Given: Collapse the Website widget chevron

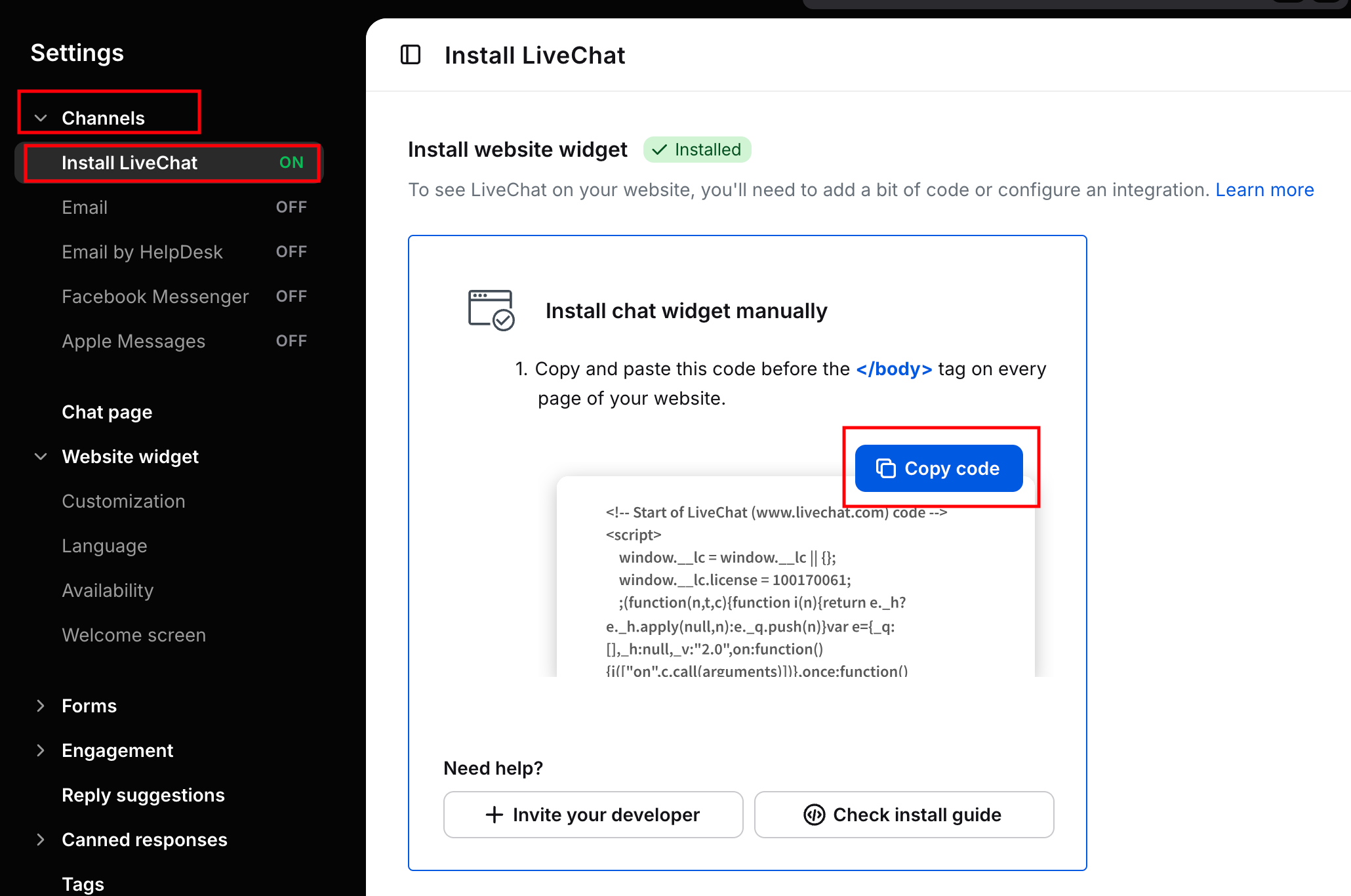Looking at the screenshot, I should (x=41, y=457).
